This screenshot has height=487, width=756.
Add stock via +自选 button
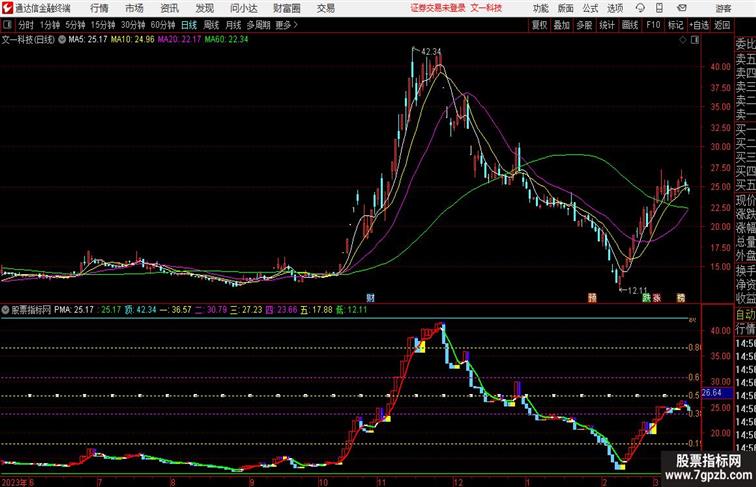699,25
